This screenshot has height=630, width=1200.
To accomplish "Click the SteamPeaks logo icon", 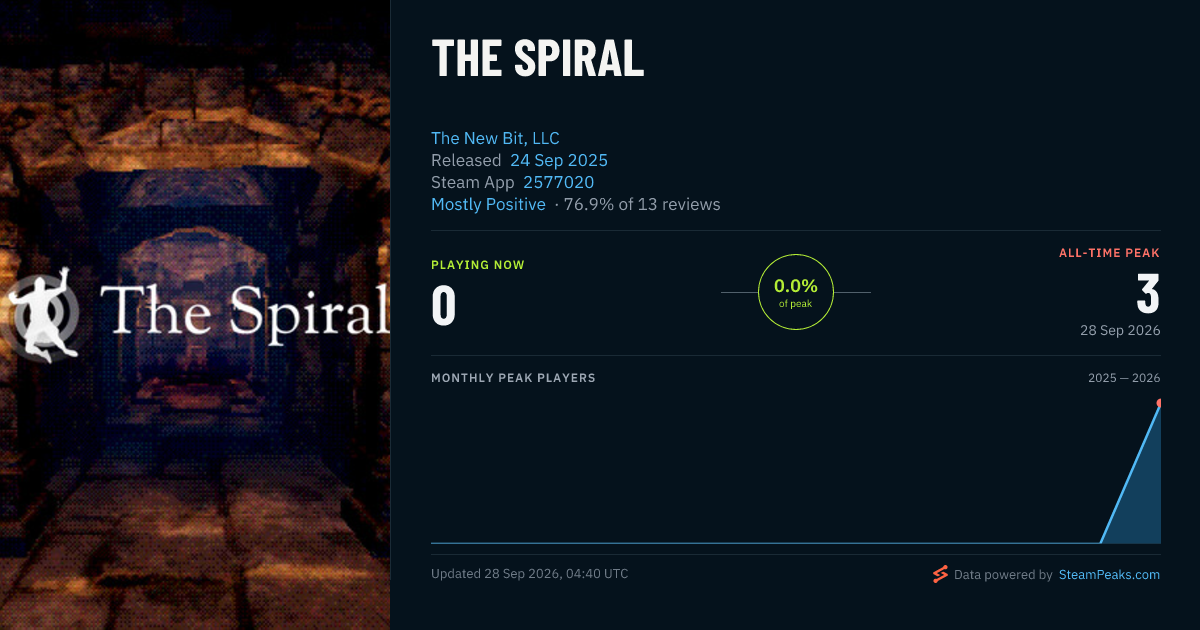I will (x=939, y=574).
